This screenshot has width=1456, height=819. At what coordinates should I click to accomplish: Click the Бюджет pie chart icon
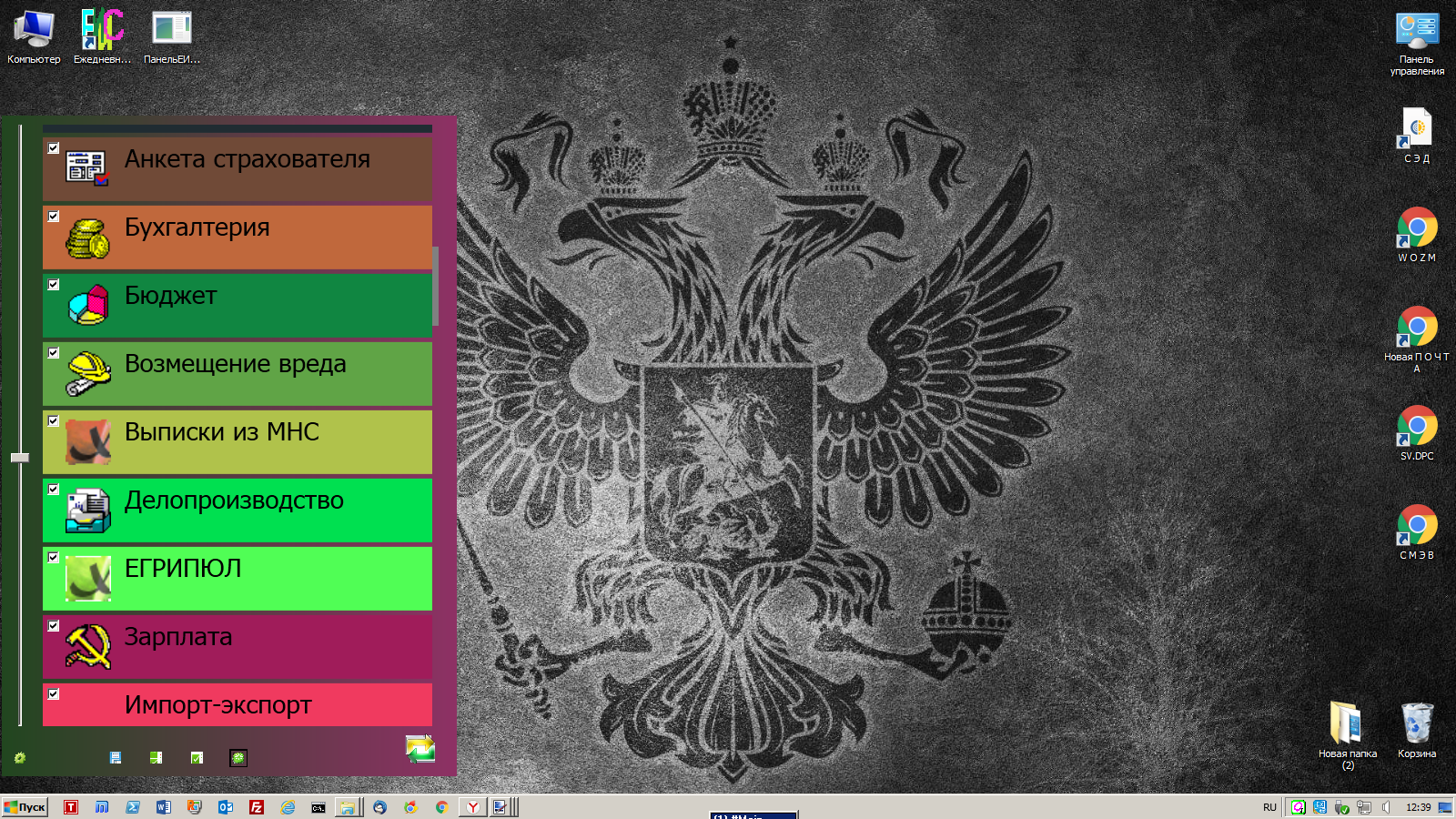pos(88,305)
